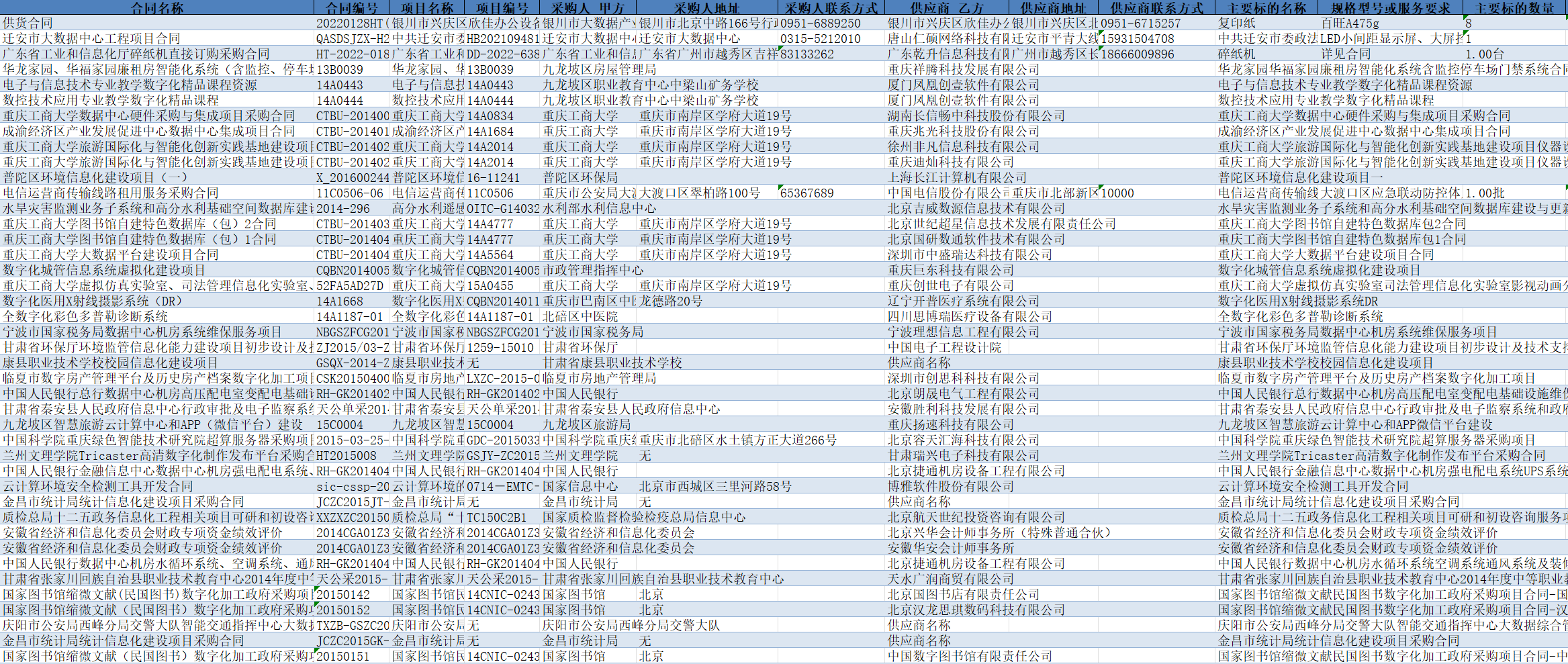Screen dimensions: 1568x664
Task: Select the supplier phone cell 15931504708
Action: [x=1156, y=39]
